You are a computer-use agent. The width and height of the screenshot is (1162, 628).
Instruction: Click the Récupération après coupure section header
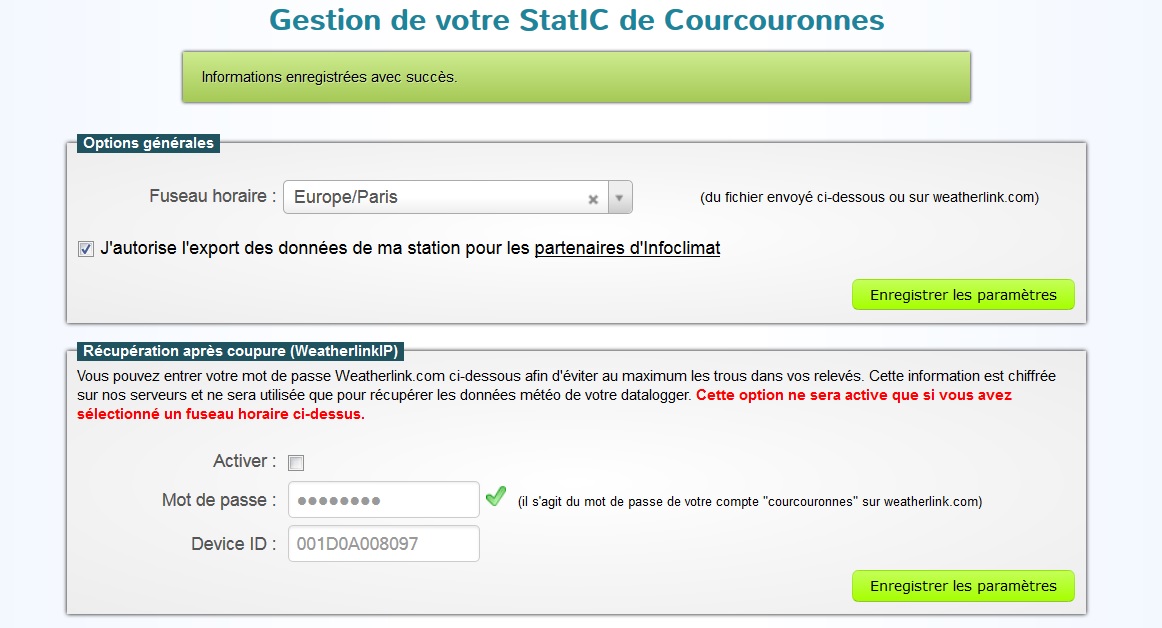coord(240,351)
